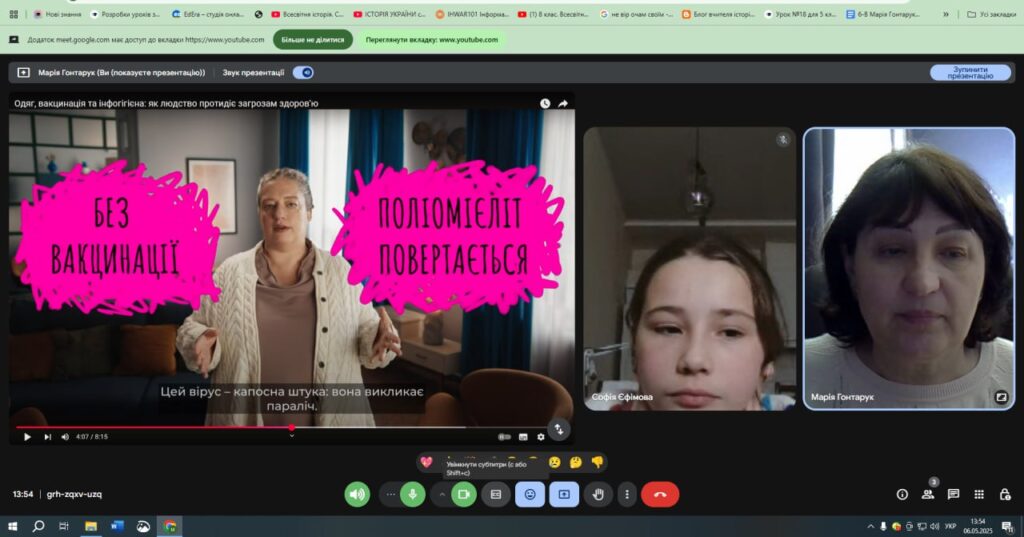Expand camera options chevron

click(x=441, y=495)
